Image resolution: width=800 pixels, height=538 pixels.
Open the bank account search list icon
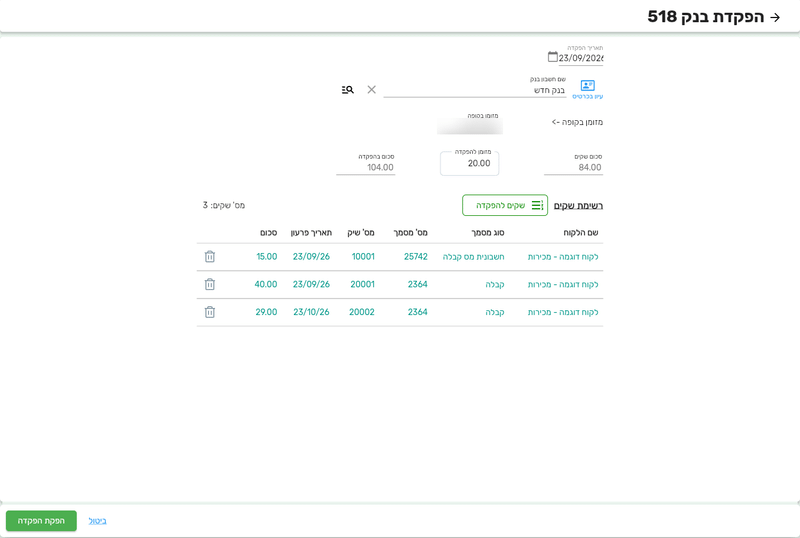[347, 89]
